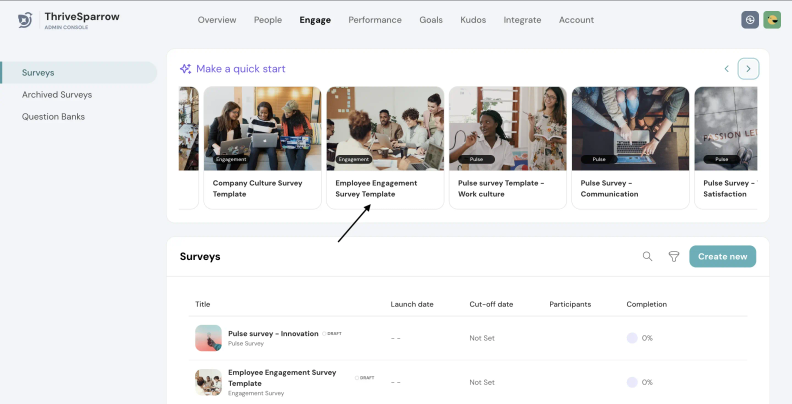Image resolution: width=792 pixels, height=404 pixels.
Task: Open the search icon in Surveys
Action: click(x=647, y=257)
